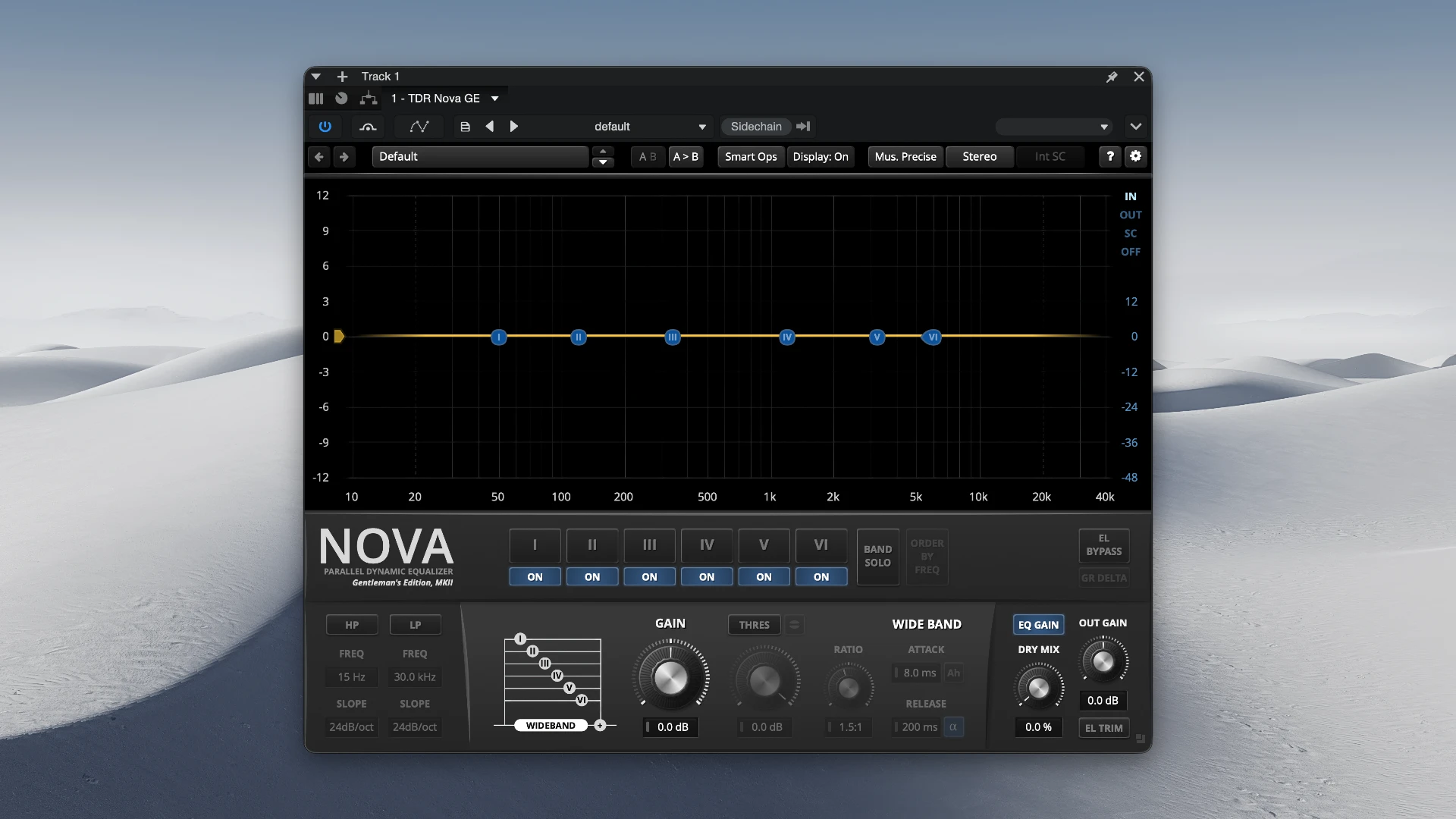
Task: Click the WIDEBAND selector in band list
Action: tap(551, 726)
